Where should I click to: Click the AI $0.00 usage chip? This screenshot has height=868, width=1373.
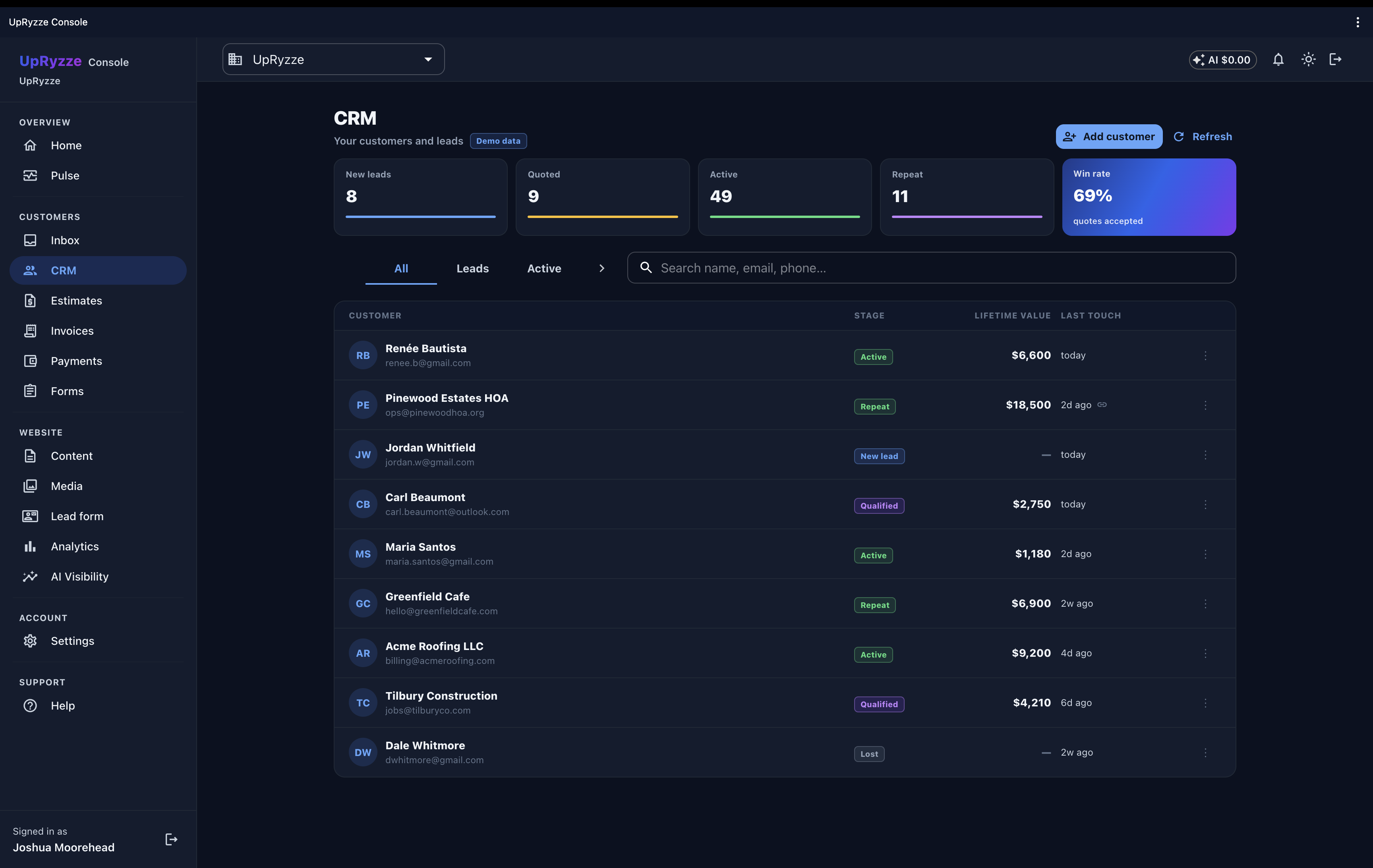[x=1222, y=60]
